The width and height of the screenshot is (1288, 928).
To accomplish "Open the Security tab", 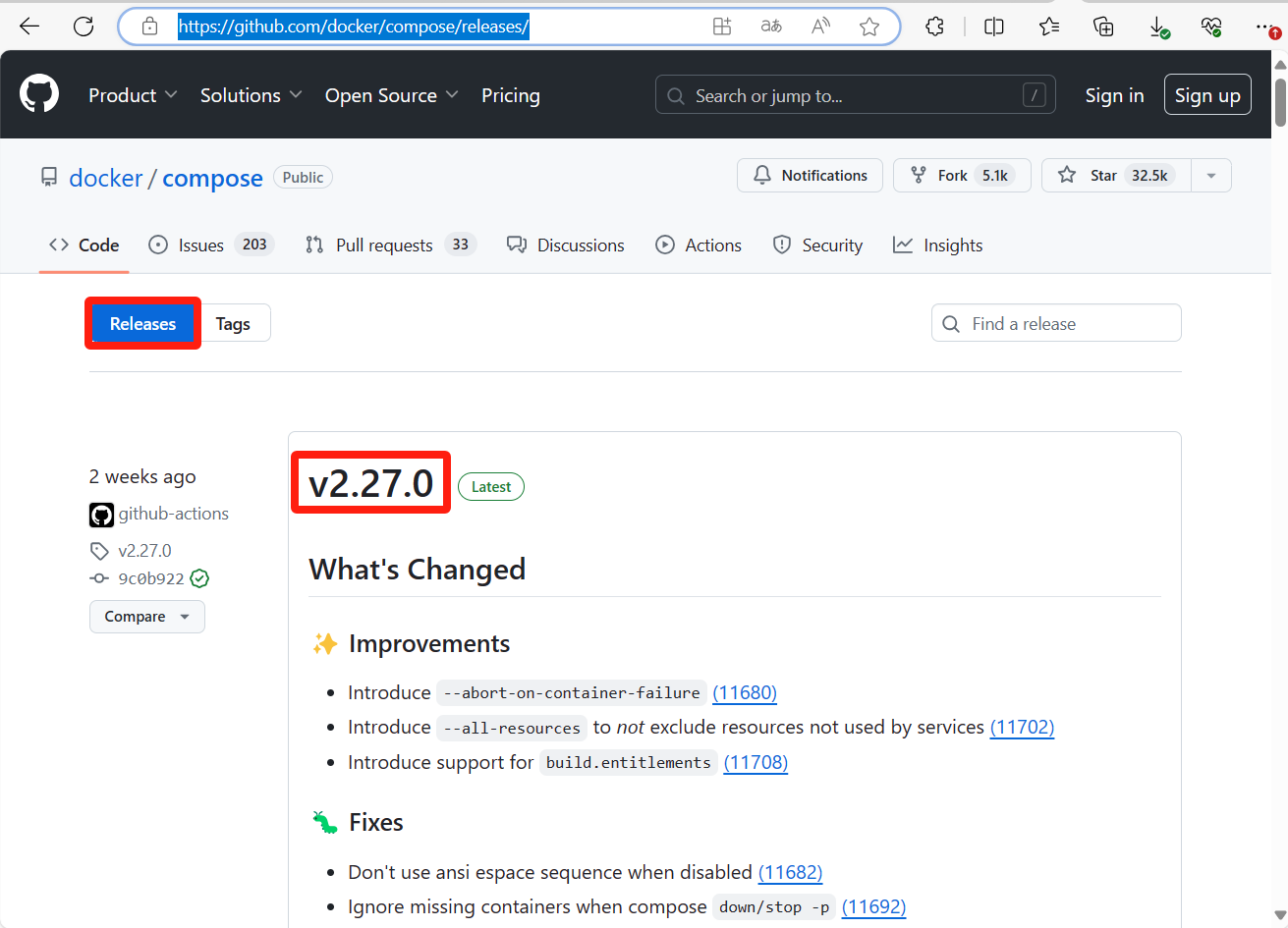I will click(x=817, y=246).
